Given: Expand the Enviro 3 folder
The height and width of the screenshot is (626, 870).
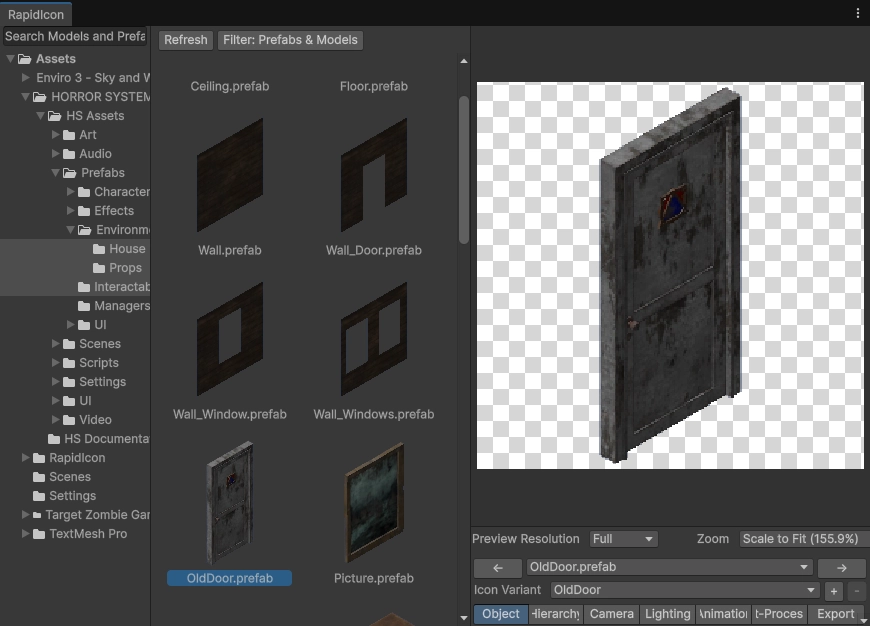Looking at the screenshot, I should tap(26, 78).
